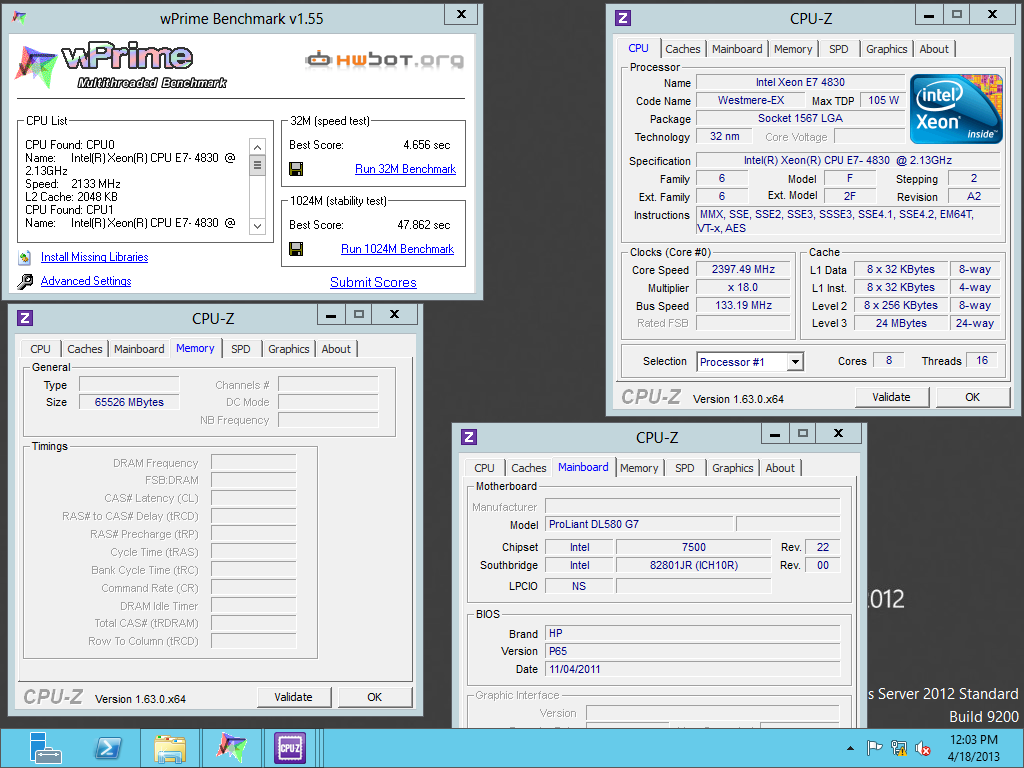This screenshot has height=768, width=1024.
Task: Switch to the Caches tab in CPU-Z
Action: 683,48
